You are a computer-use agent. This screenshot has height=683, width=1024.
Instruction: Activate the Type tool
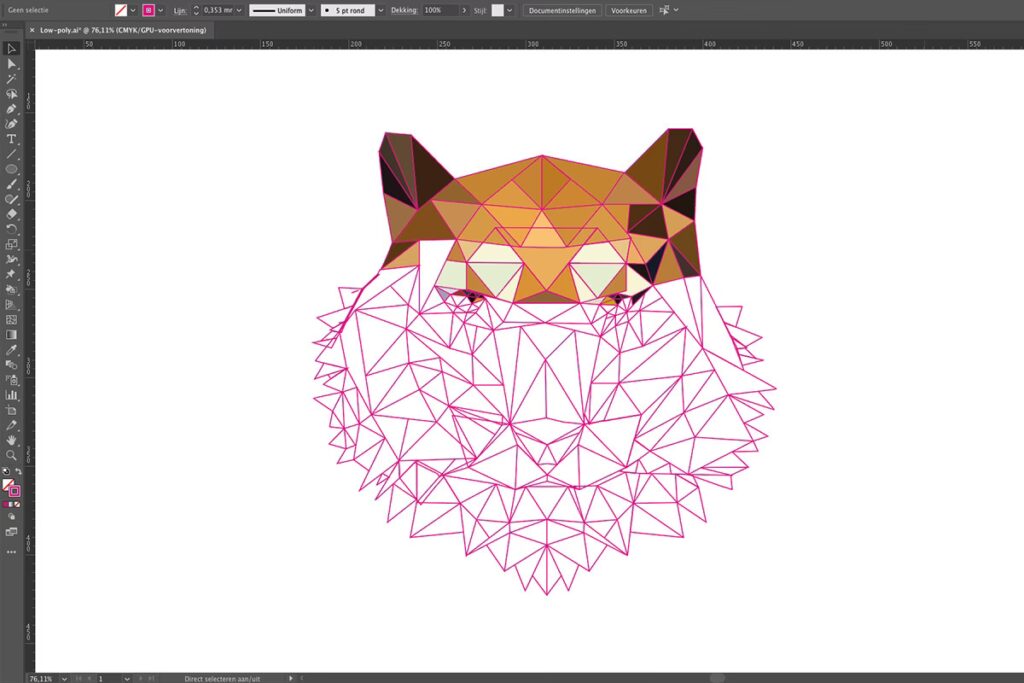pos(12,139)
